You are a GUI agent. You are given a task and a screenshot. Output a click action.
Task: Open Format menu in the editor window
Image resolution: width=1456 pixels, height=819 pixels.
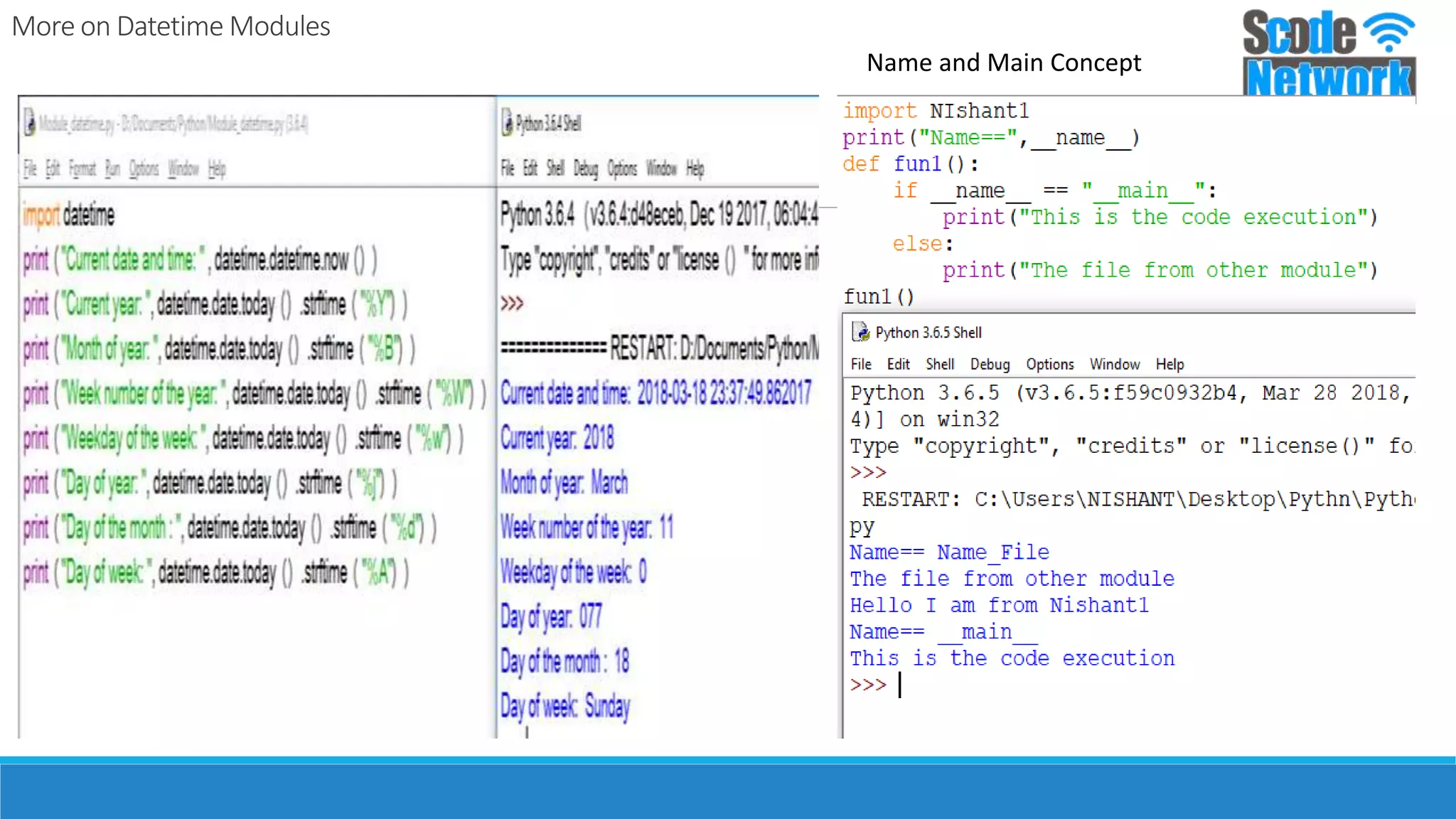coord(82,168)
